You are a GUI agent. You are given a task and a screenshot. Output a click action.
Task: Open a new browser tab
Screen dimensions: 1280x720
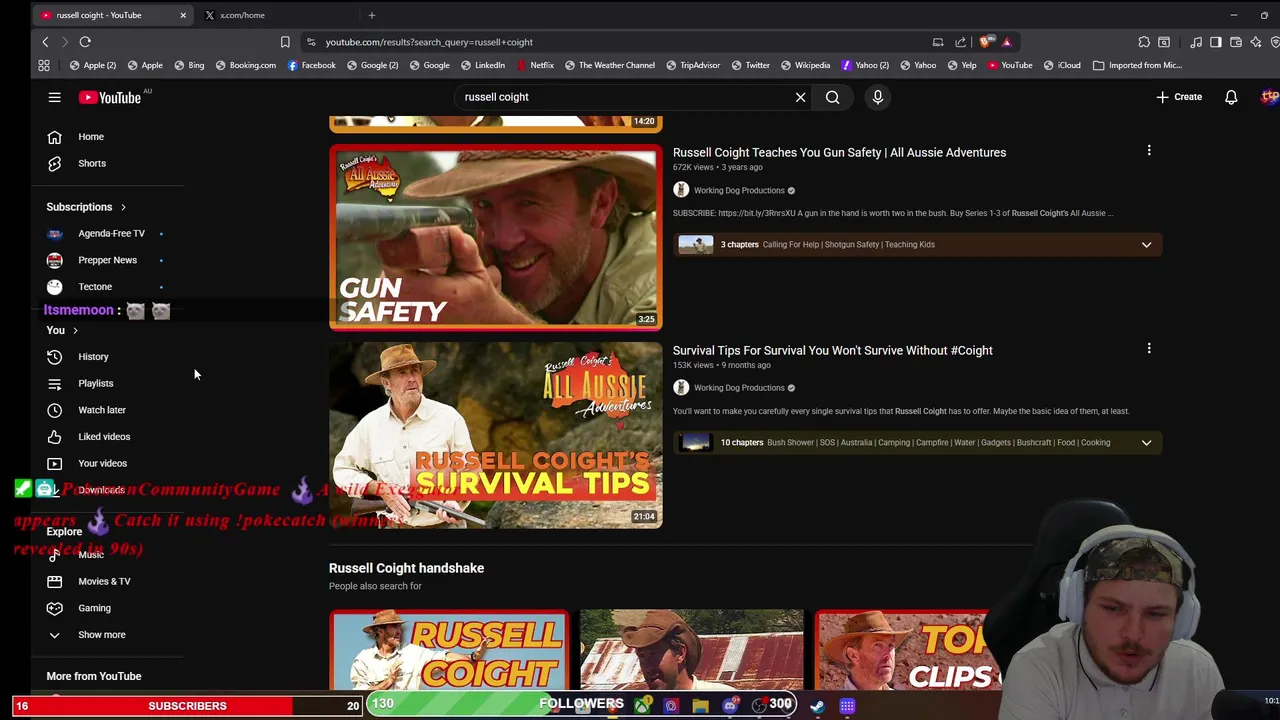371,15
